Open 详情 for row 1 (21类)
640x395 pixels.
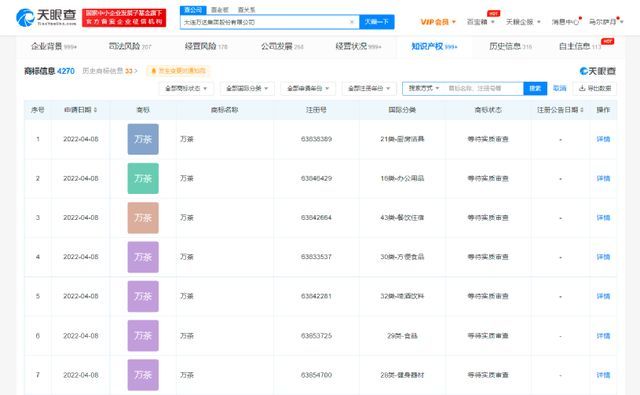pyautogui.click(x=603, y=139)
